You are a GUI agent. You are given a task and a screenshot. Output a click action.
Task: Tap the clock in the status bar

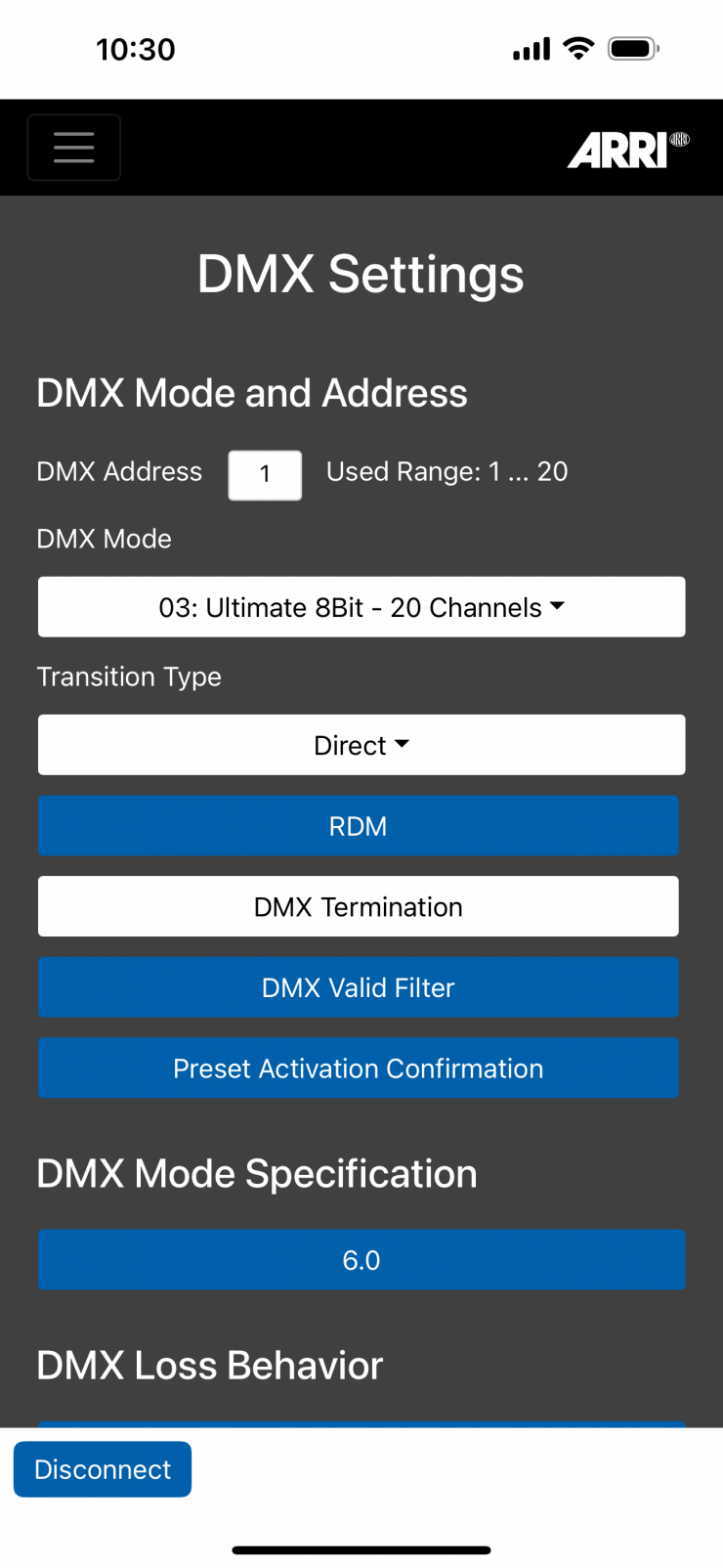(x=136, y=50)
